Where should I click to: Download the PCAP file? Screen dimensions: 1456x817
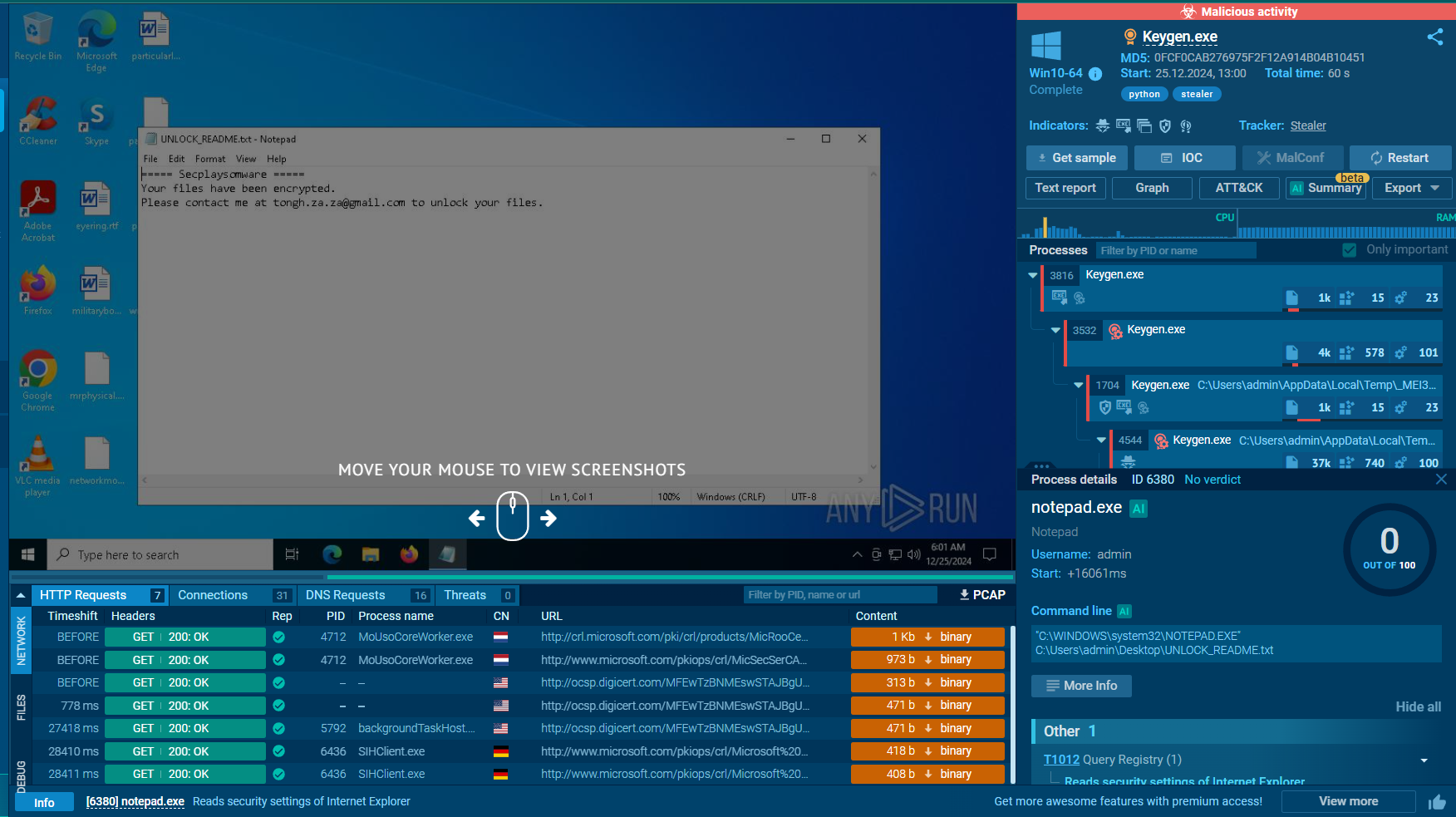[982, 595]
